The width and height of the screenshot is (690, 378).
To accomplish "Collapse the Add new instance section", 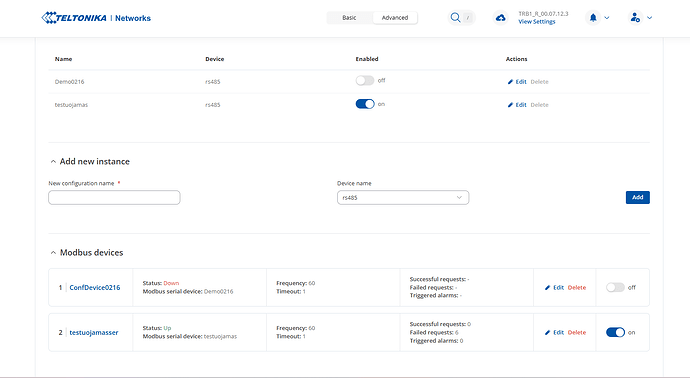I will [53, 161].
